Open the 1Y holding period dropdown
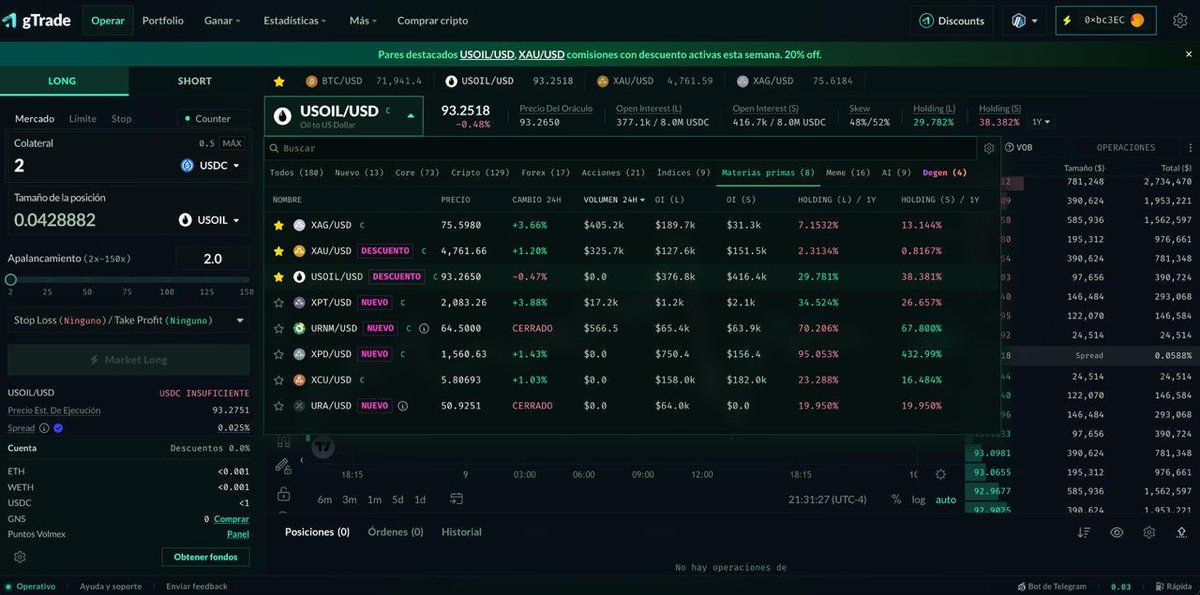1200x595 pixels. click(1042, 122)
